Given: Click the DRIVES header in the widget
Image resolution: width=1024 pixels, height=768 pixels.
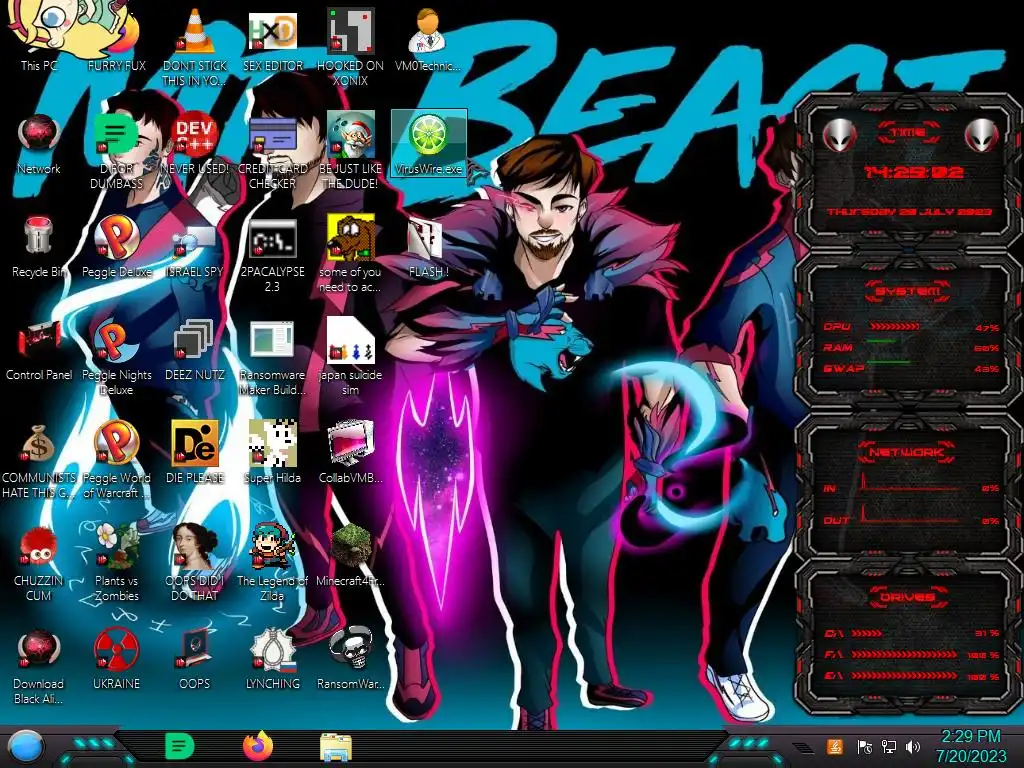Looking at the screenshot, I should 907,597.
